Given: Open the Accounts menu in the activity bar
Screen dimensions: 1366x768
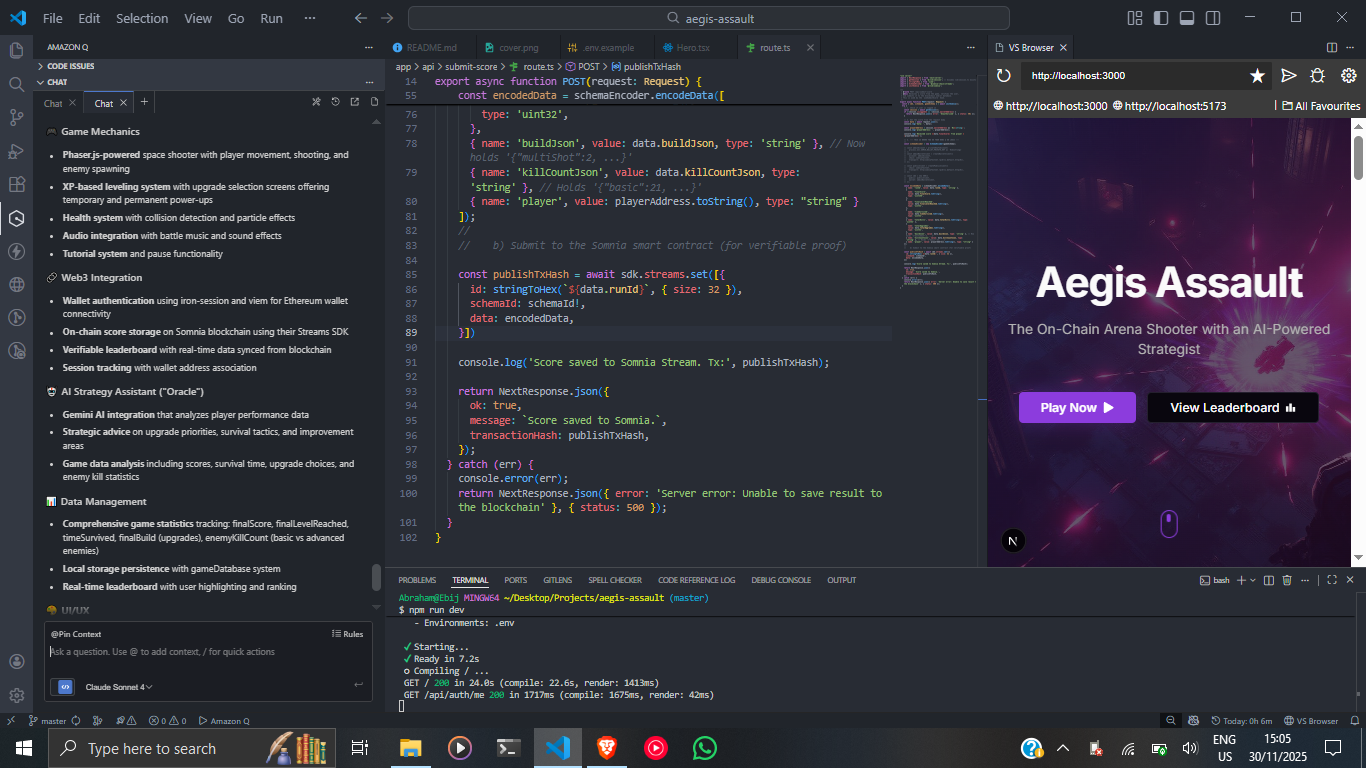Looking at the screenshot, I should [16, 662].
